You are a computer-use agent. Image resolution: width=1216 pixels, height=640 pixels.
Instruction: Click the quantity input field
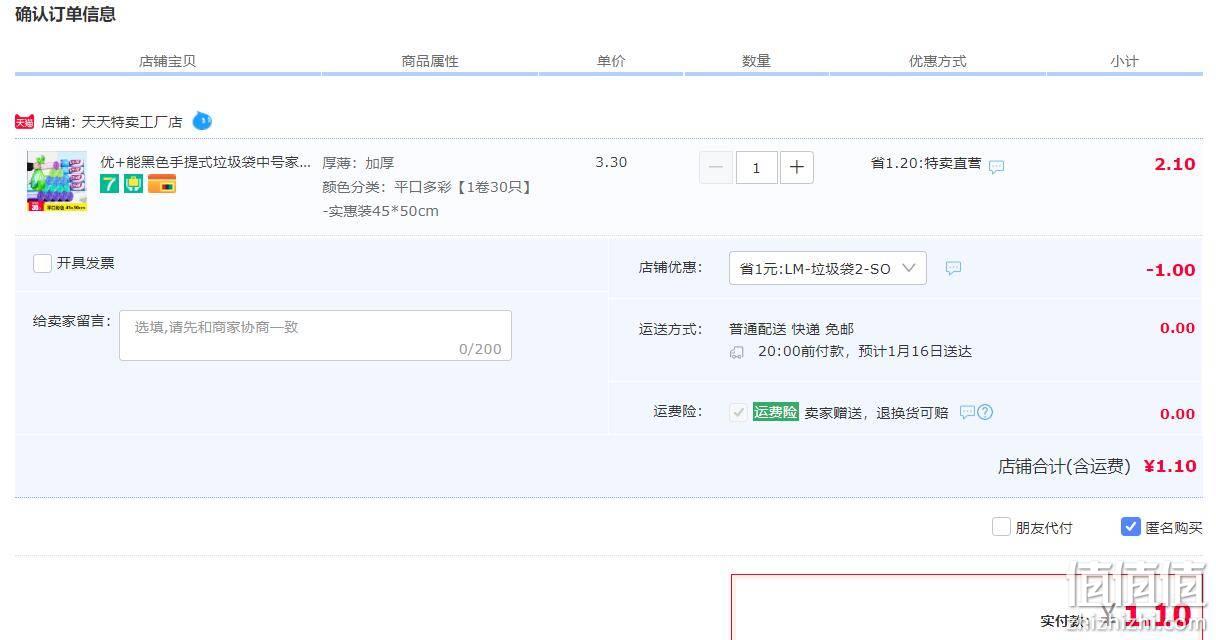[x=757, y=168]
